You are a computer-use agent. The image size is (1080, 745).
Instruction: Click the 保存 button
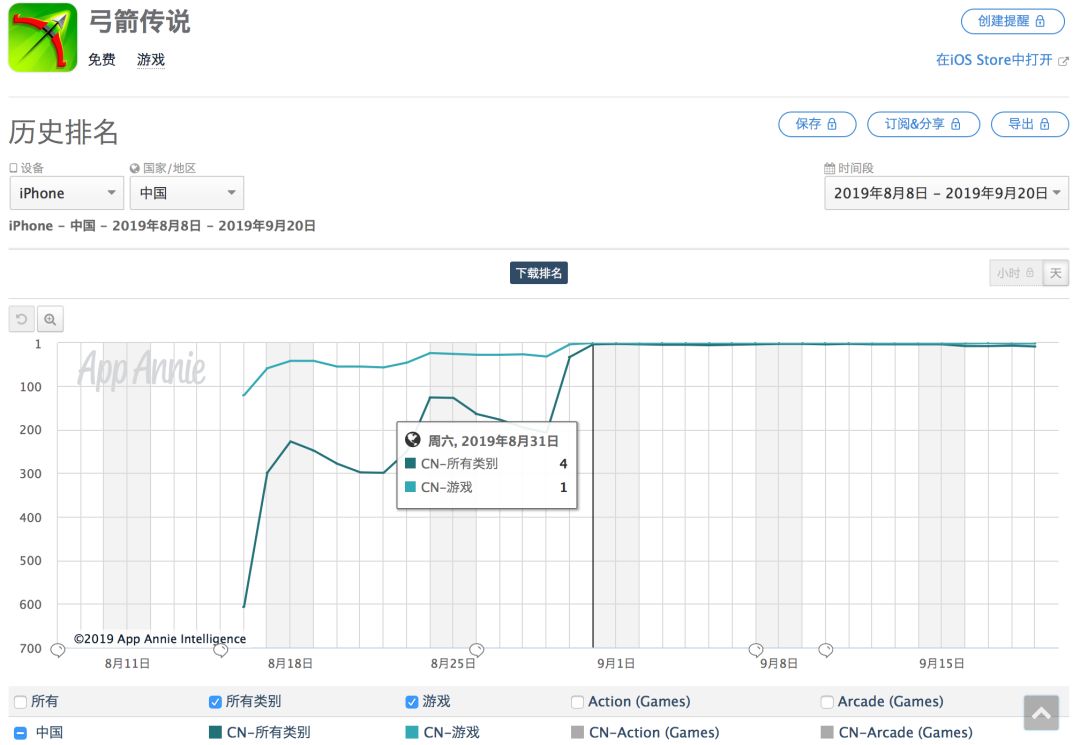pos(817,124)
